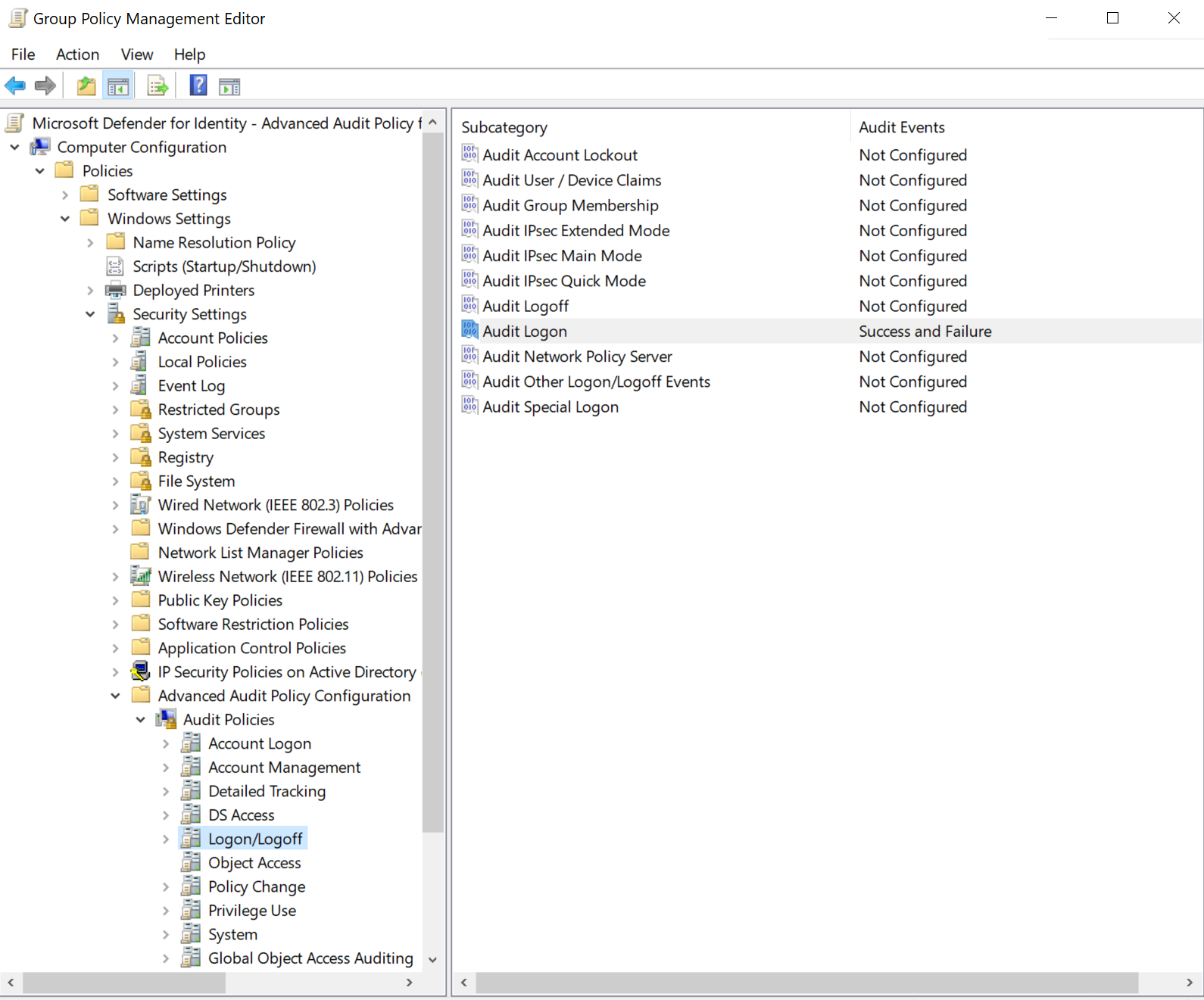Image resolution: width=1204 pixels, height=1000 pixels.
Task: Collapse Advanced Audit Policy Configuration node
Action: (x=115, y=696)
